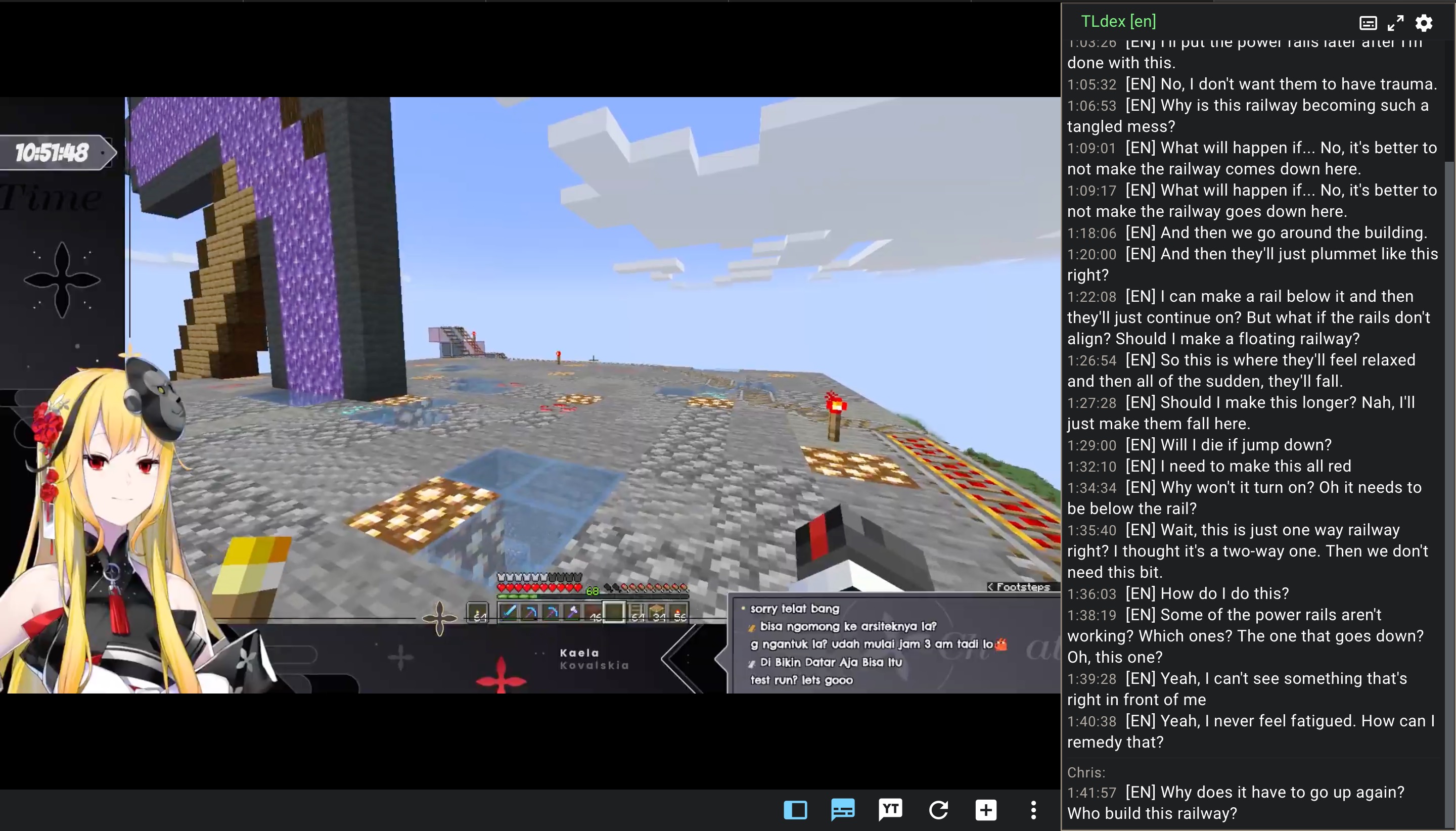
Task: Seek to 1:29:00 translation entry
Action: pos(1091,445)
